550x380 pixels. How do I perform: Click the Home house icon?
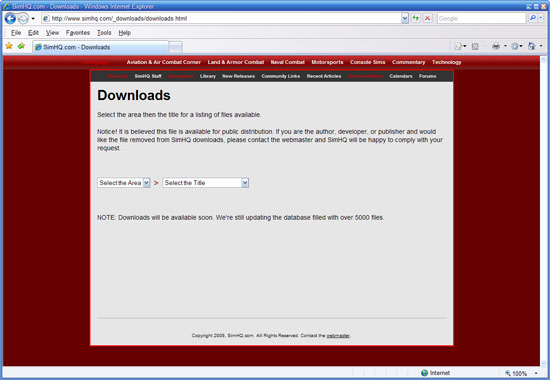[531, 46]
